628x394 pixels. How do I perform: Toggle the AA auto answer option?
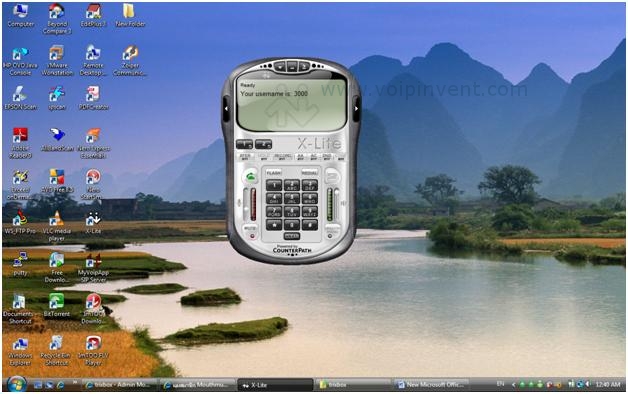[301, 157]
